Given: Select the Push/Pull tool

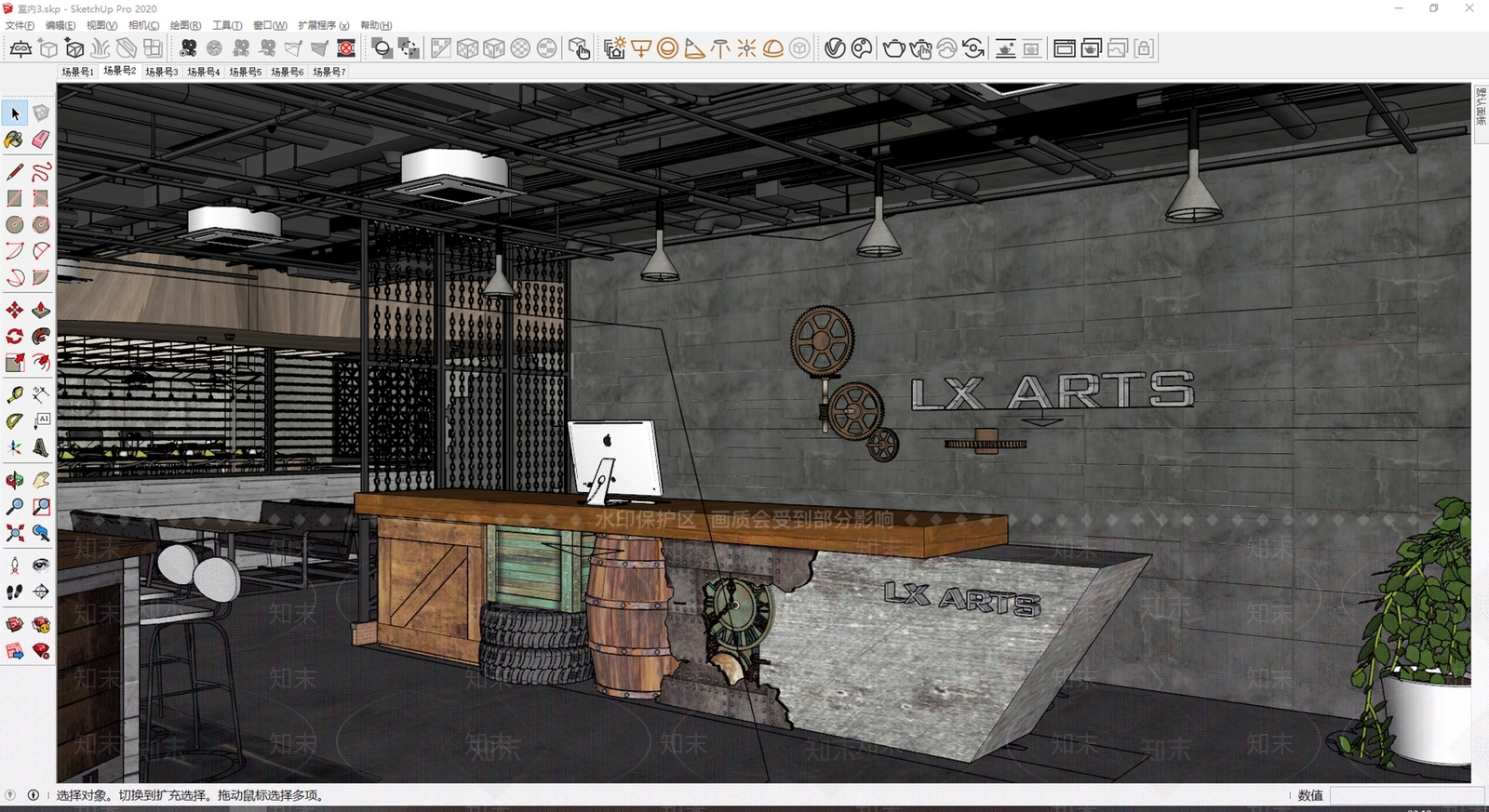Looking at the screenshot, I should (x=41, y=310).
